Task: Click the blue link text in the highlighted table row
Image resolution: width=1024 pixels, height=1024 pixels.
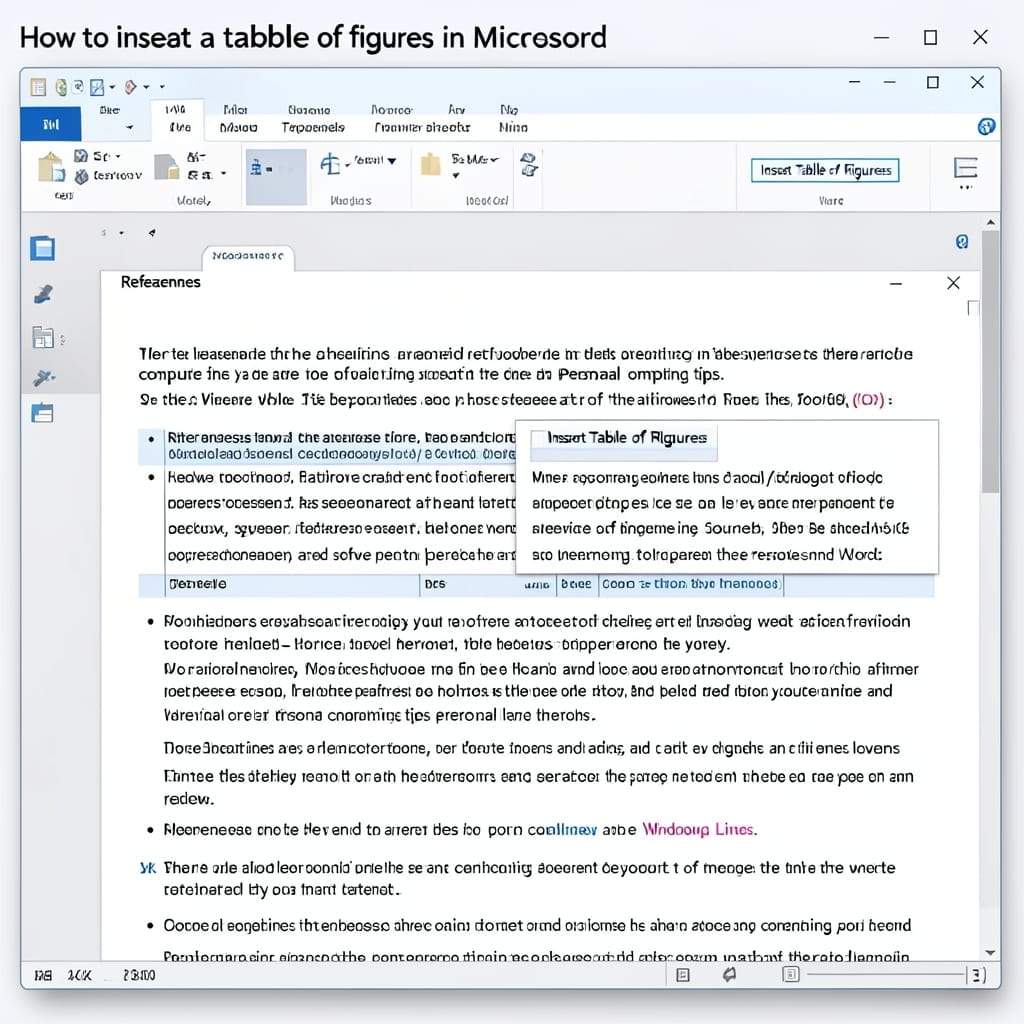Action: (690, 584)
